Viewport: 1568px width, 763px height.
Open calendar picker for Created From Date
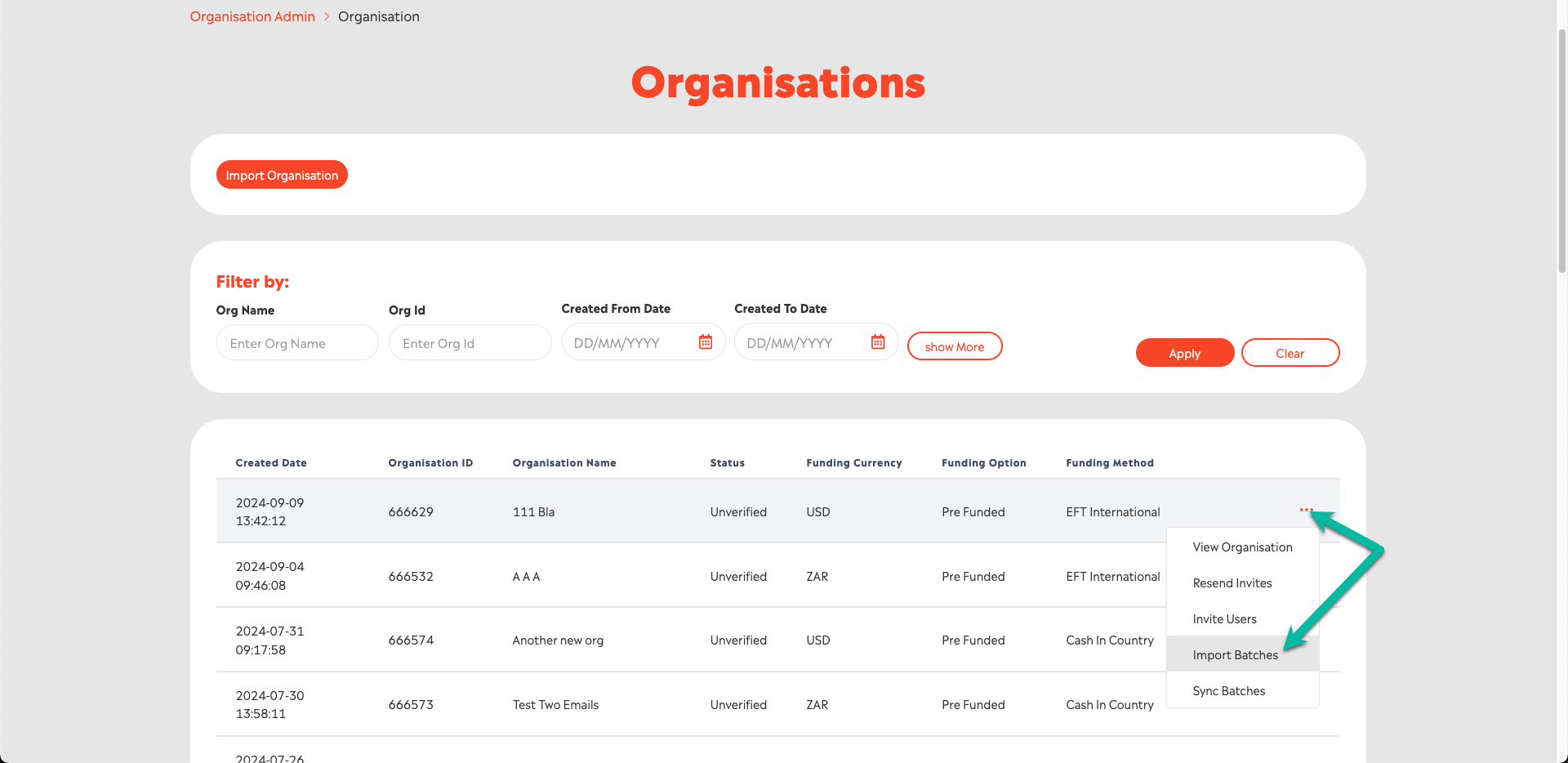pyautogui.click(x=706, y=342)
